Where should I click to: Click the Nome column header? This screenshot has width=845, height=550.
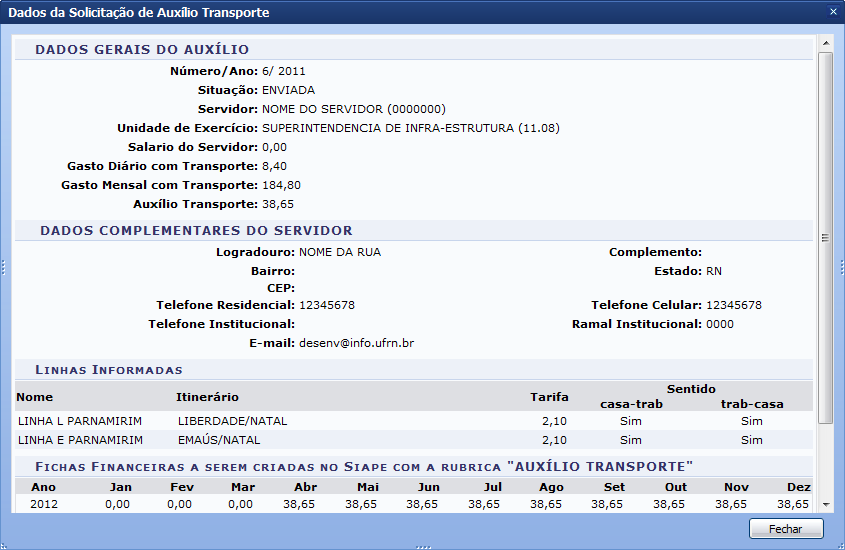[x=35, y=397]
